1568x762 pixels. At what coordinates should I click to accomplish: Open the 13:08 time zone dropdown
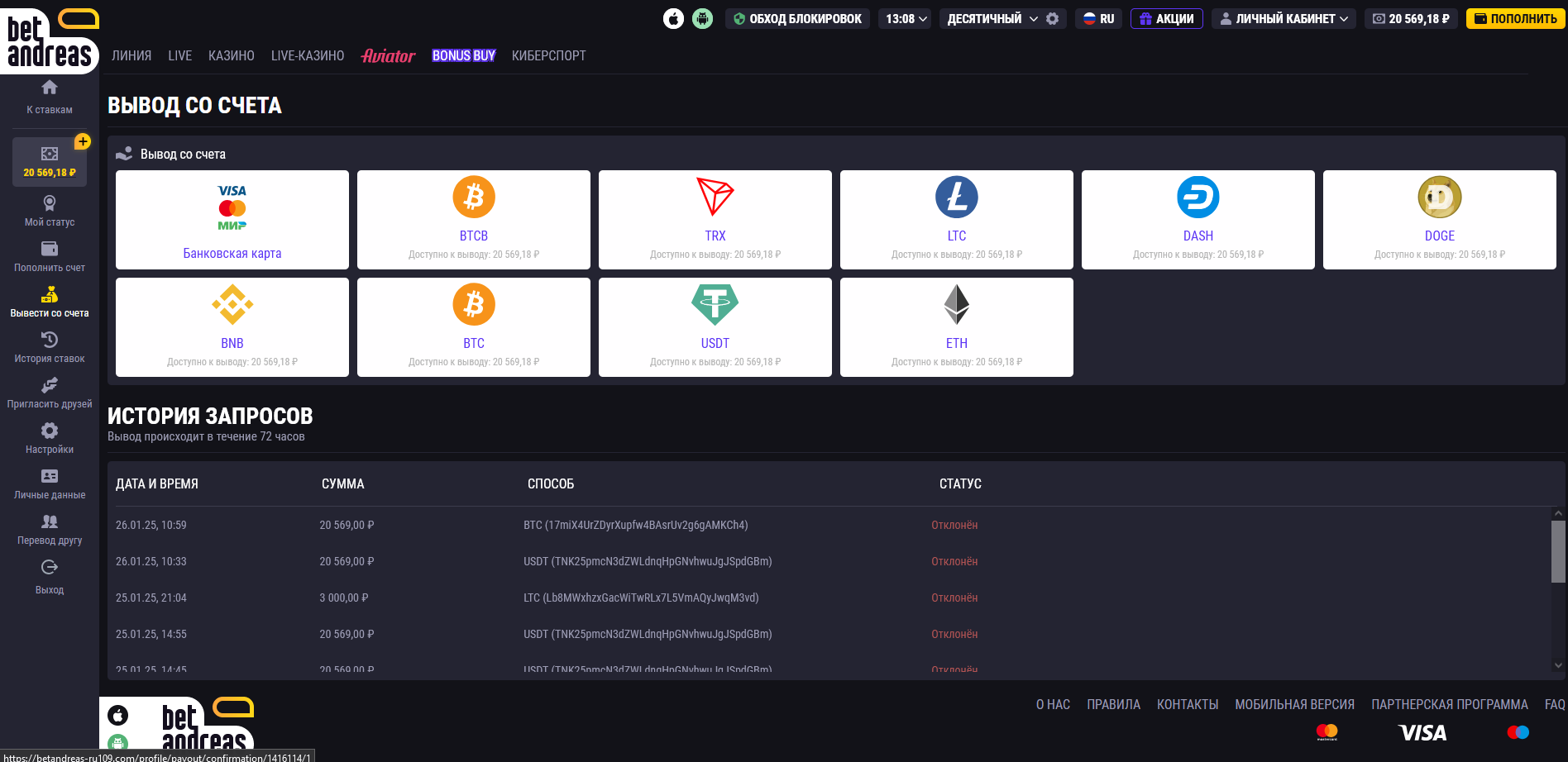(x=906, y=18)
